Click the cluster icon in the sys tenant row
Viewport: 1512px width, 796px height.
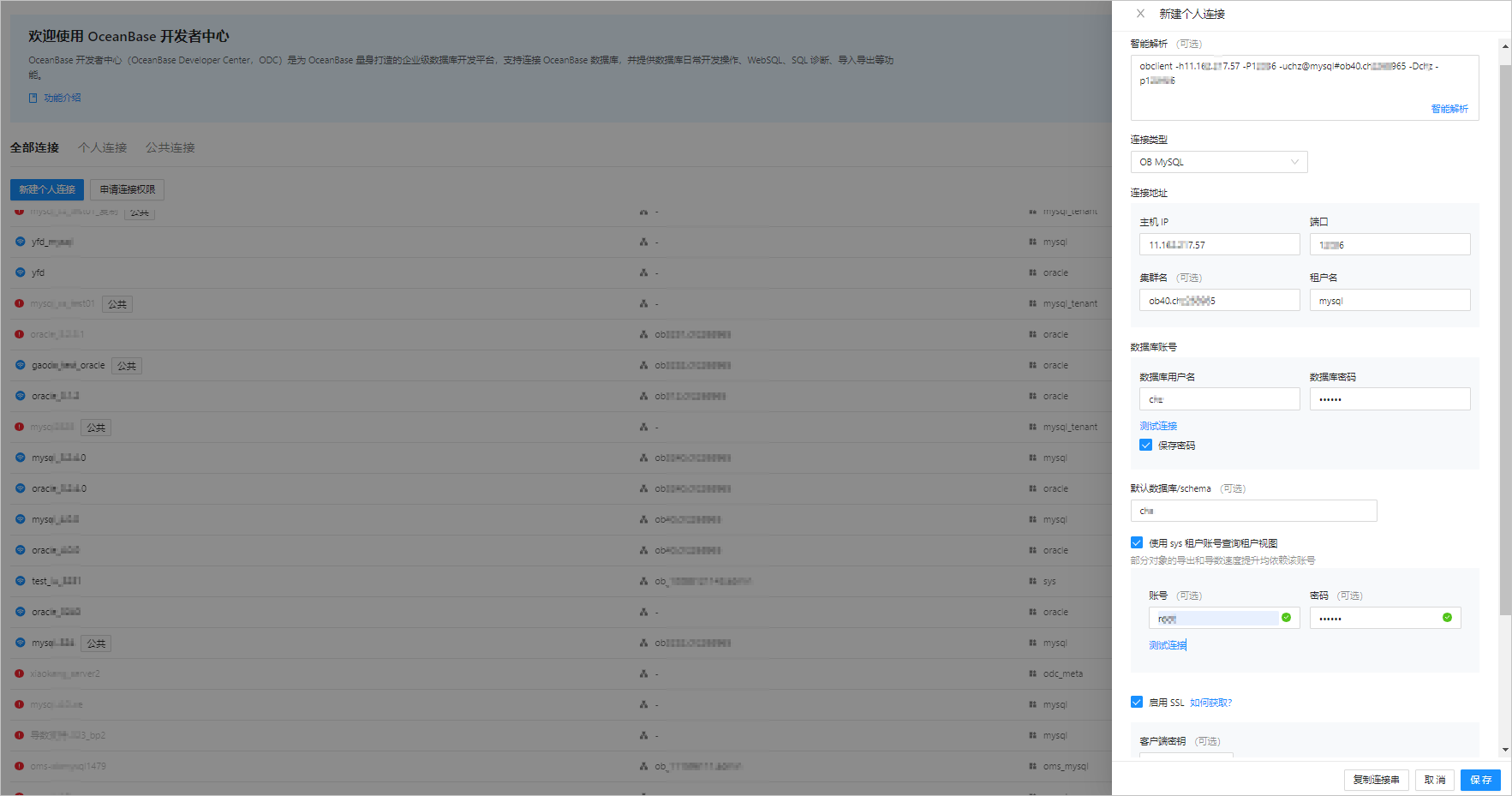click(643, 581)
